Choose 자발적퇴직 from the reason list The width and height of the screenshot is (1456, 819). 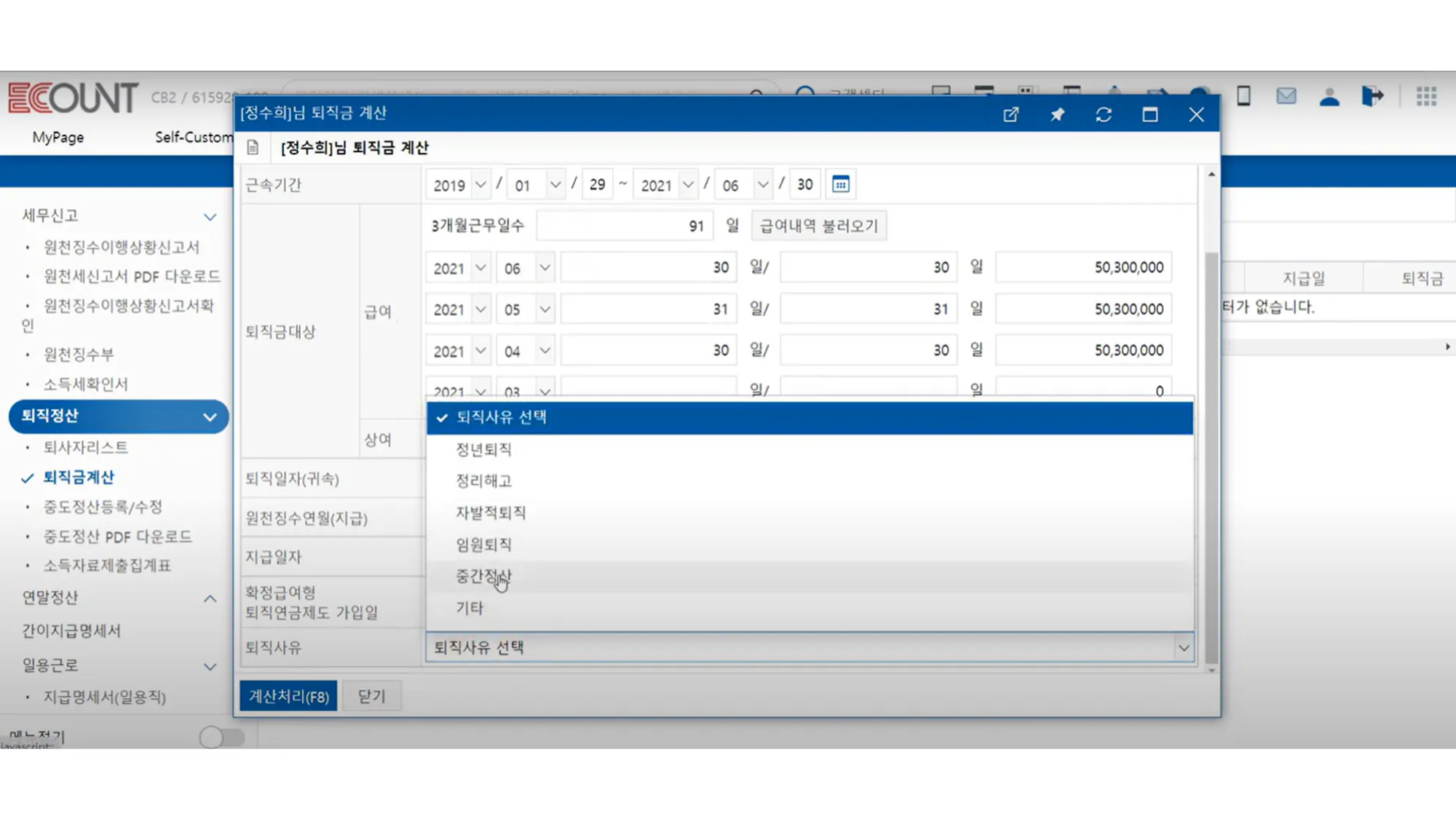tap(810, 513)
